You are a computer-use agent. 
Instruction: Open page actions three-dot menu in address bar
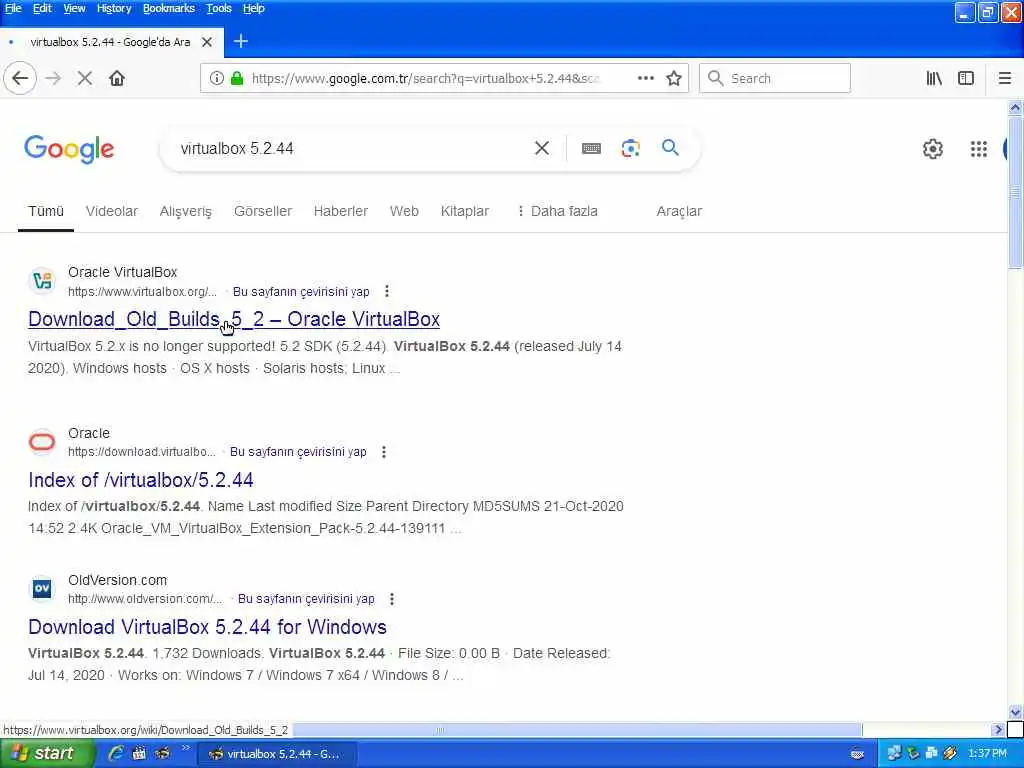click(x=645, y=78)
